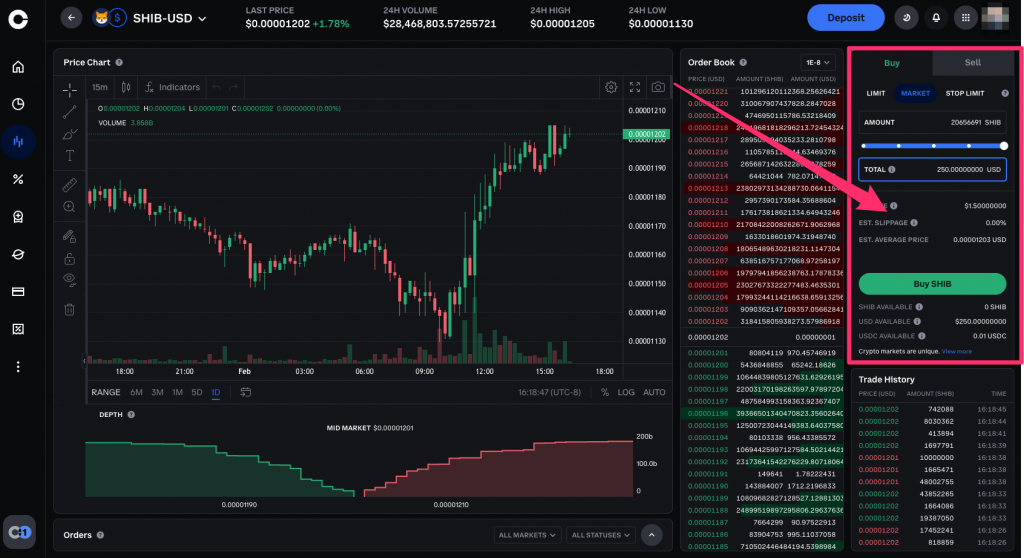Click the Deposit button
The height and width of the screenshot is (558, 1024).
[846, 18]
